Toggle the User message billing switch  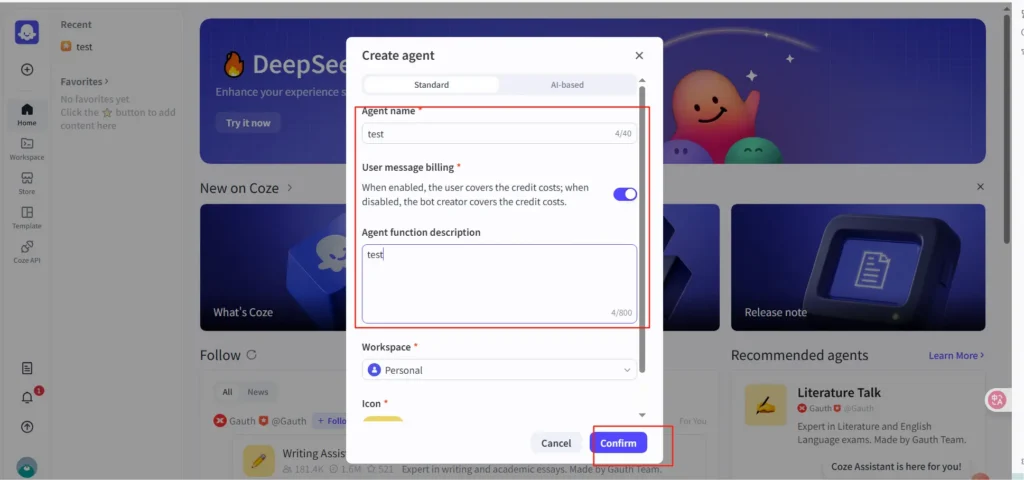pyautogui.click(x=624, y=194)
